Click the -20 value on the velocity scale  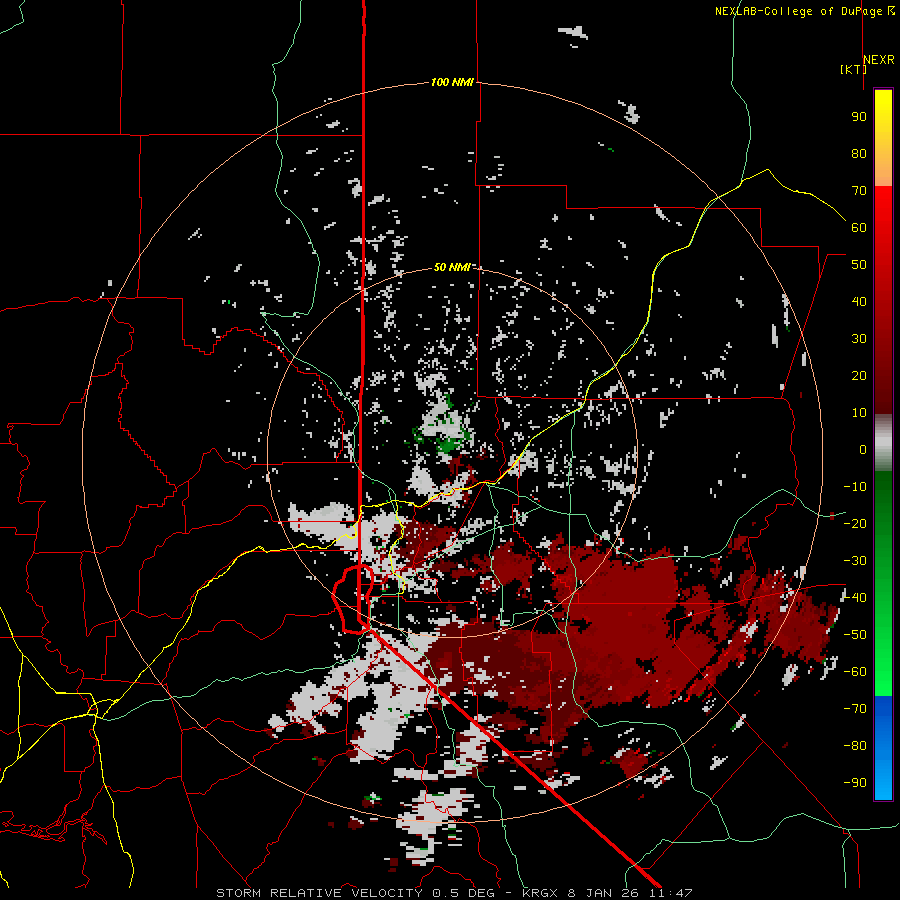coord(855,523)
